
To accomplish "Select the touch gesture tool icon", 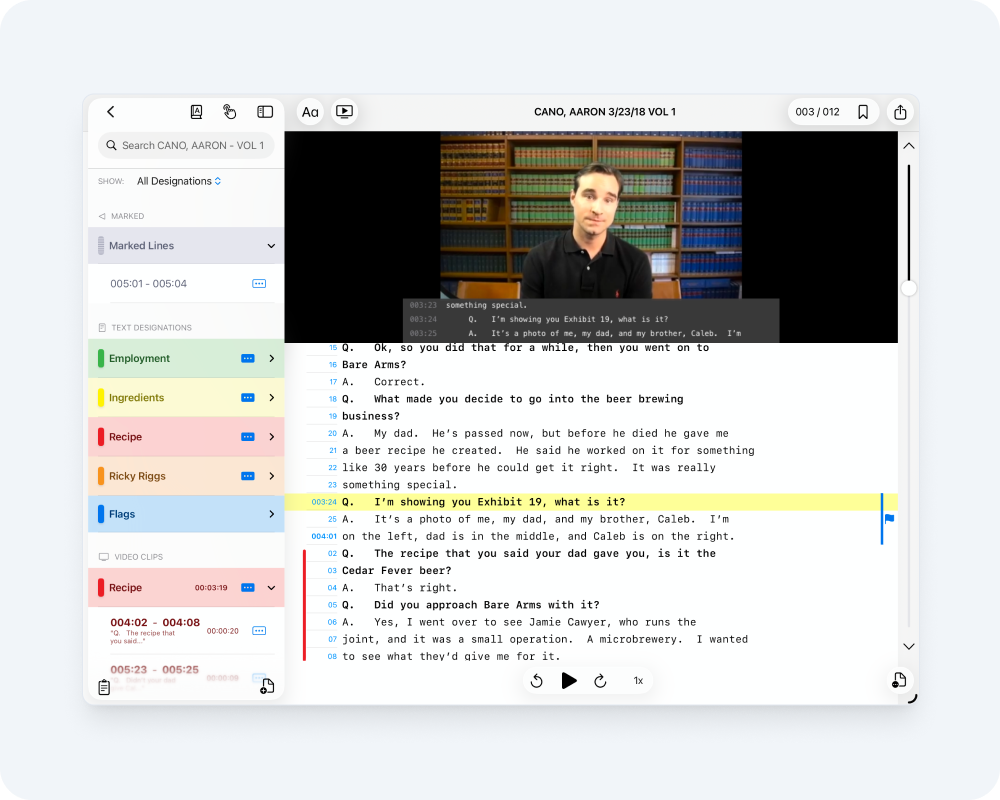I will click(230, 112).
